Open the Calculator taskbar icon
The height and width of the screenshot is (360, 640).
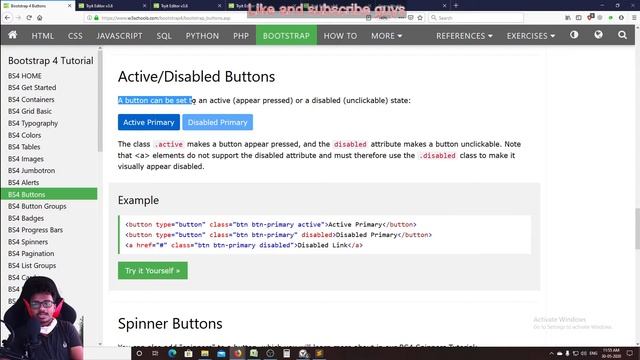(287, 353)
